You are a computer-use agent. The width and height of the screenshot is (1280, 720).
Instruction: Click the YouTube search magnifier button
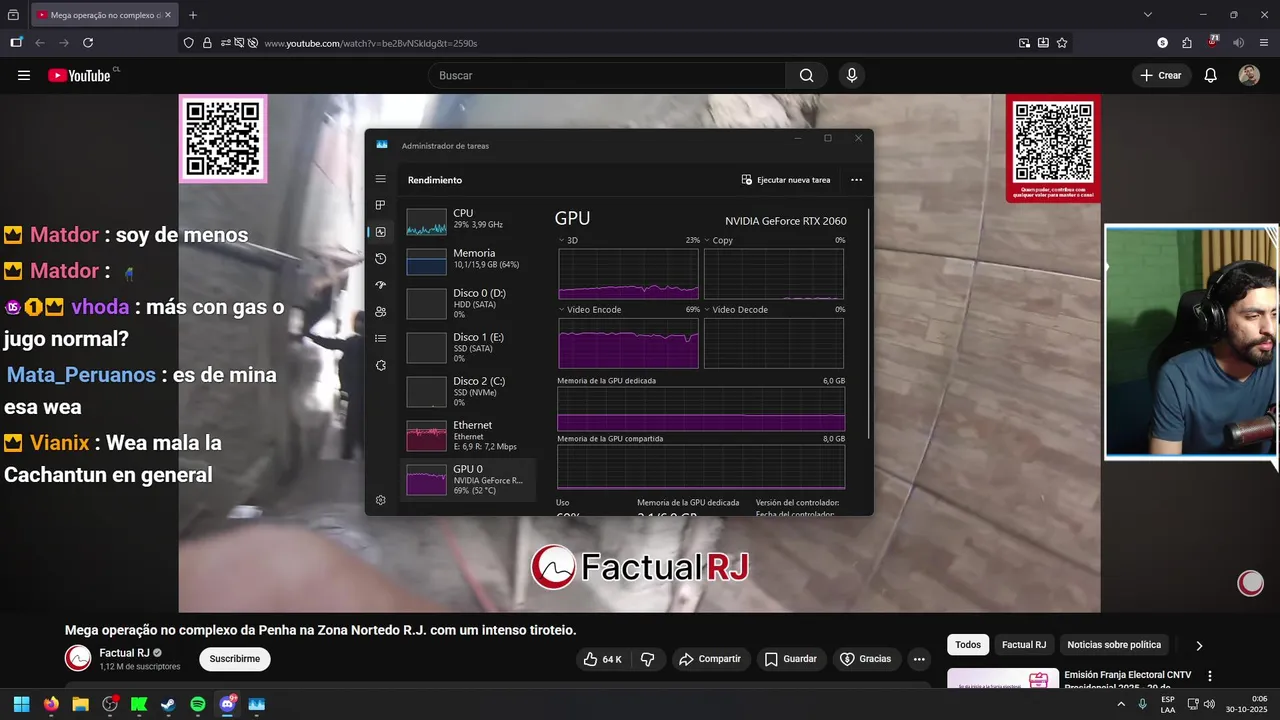pos(806,75)
